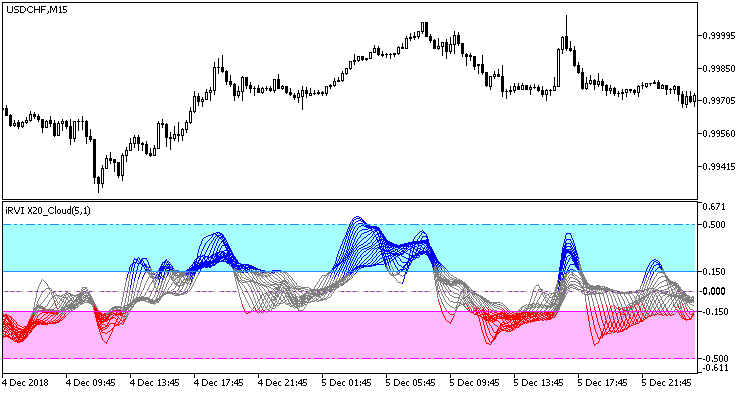Select the 0.99995 price level label

coord(719,35)
